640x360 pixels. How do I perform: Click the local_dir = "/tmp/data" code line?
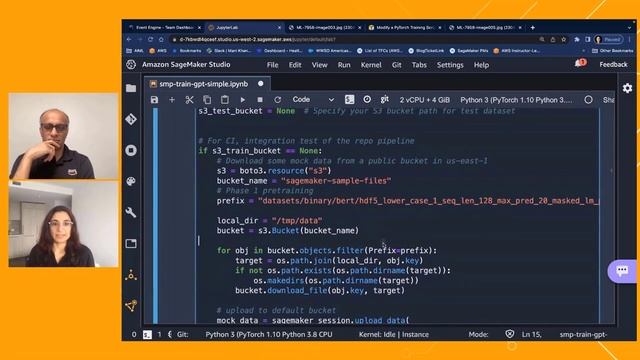(x=269, y=221)
